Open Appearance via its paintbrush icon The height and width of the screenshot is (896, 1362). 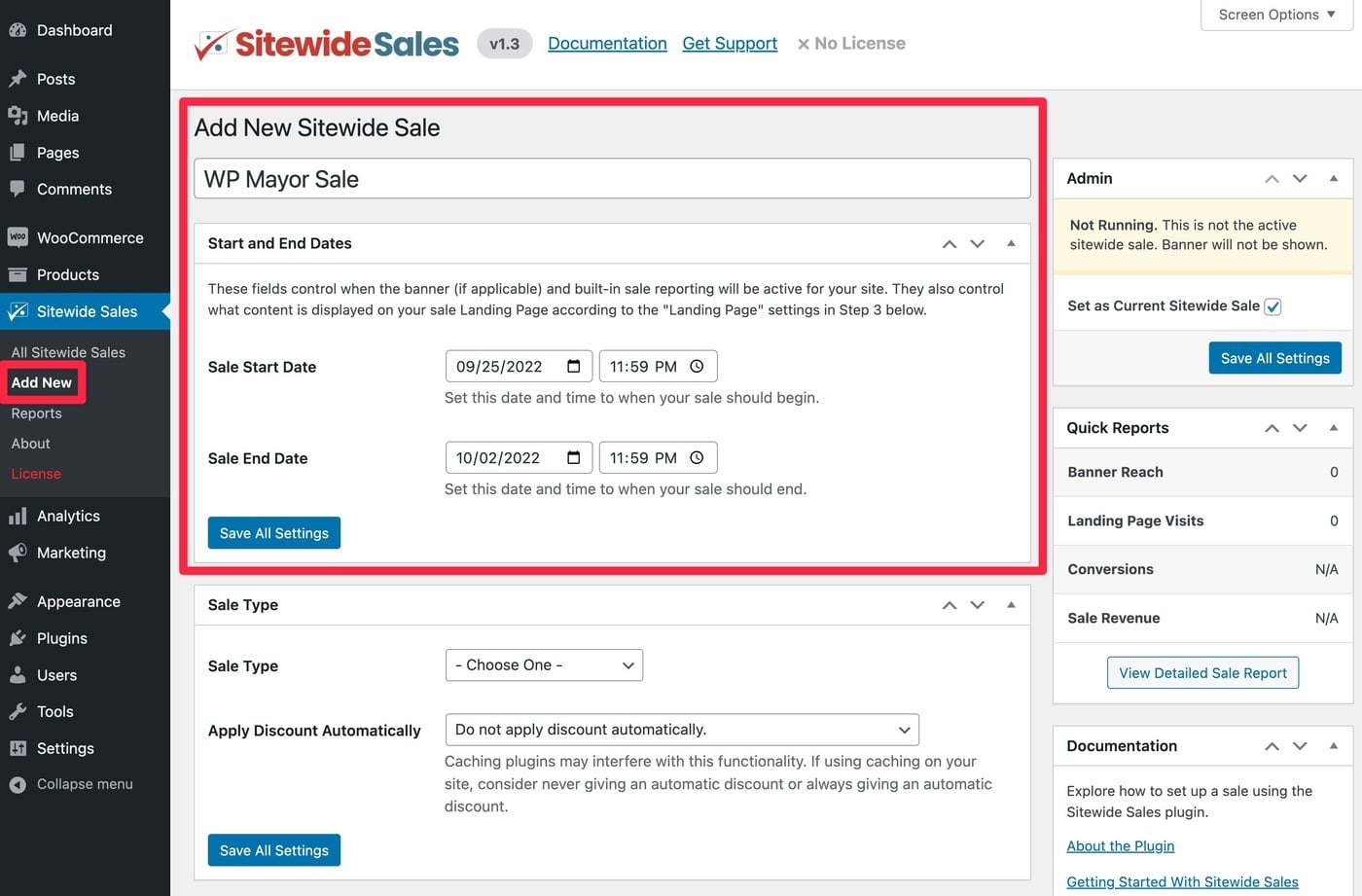click(19, 600)
